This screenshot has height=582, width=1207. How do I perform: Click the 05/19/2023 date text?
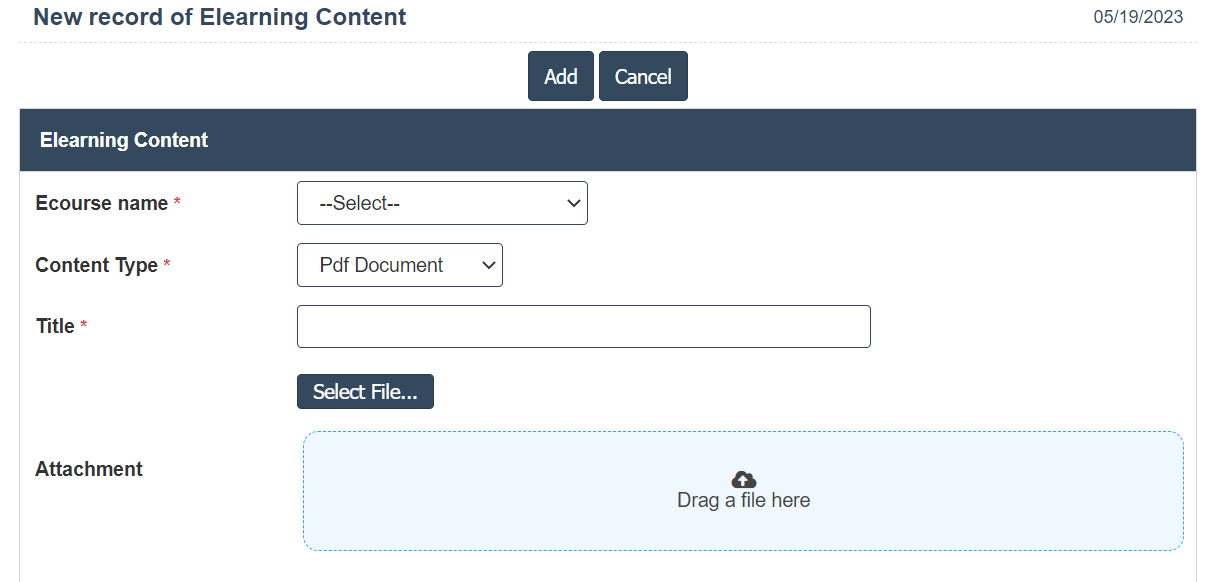tap(1138, 17)
